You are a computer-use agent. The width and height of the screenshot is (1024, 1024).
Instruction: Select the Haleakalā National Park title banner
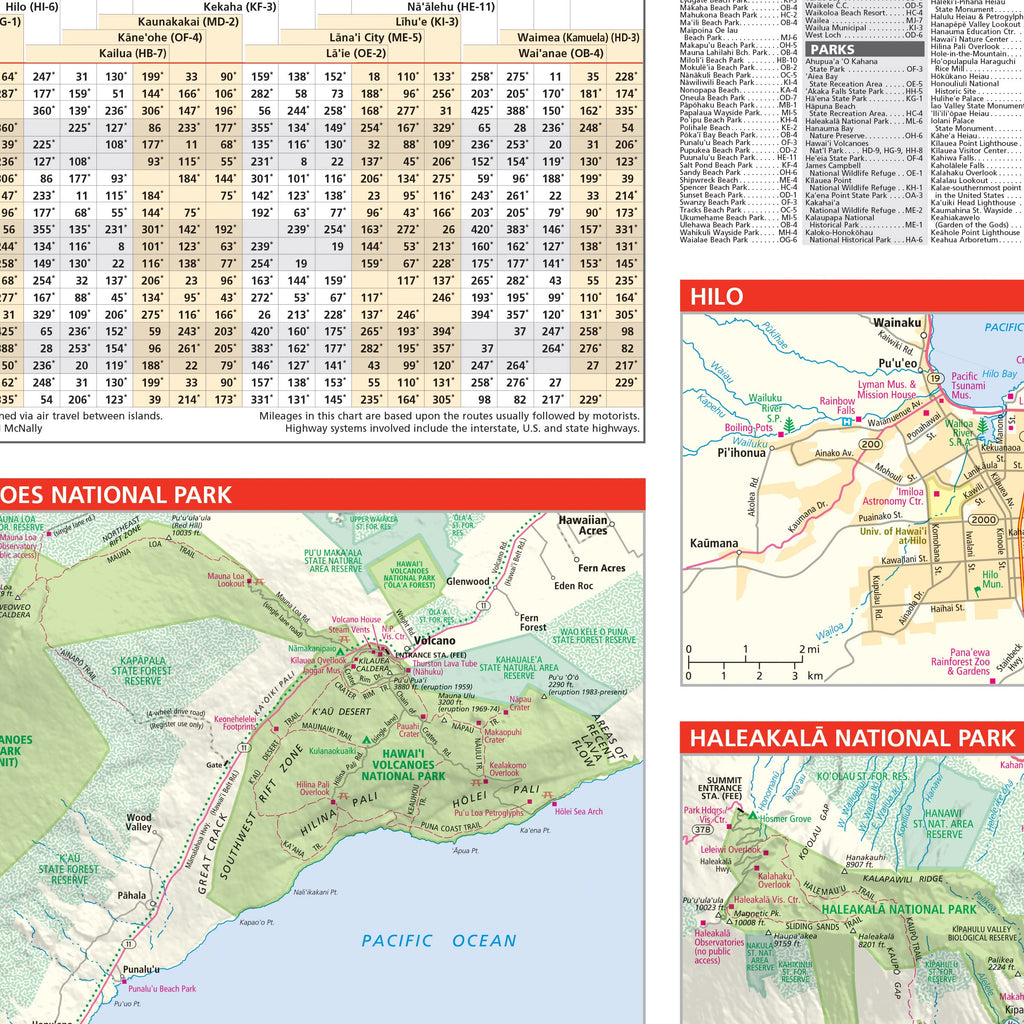coord(851,738)
